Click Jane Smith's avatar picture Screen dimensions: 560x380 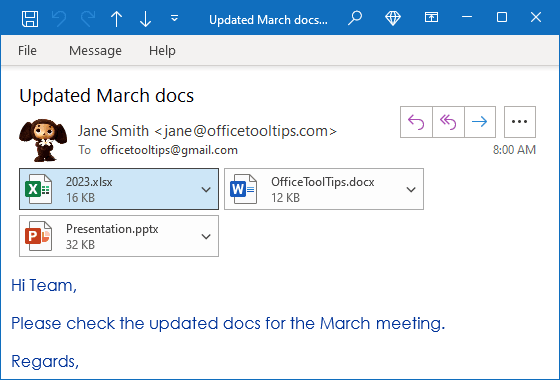[43, 140]
